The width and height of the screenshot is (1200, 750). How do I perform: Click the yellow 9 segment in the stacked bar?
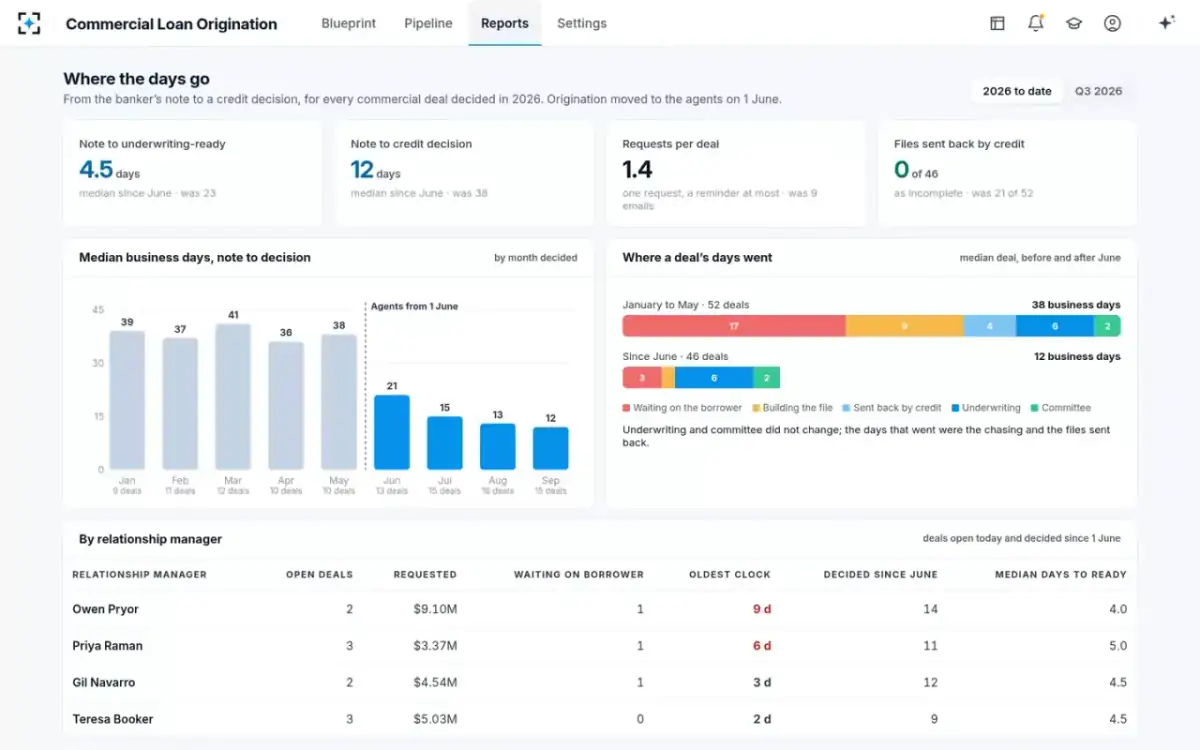coord(905,326)
